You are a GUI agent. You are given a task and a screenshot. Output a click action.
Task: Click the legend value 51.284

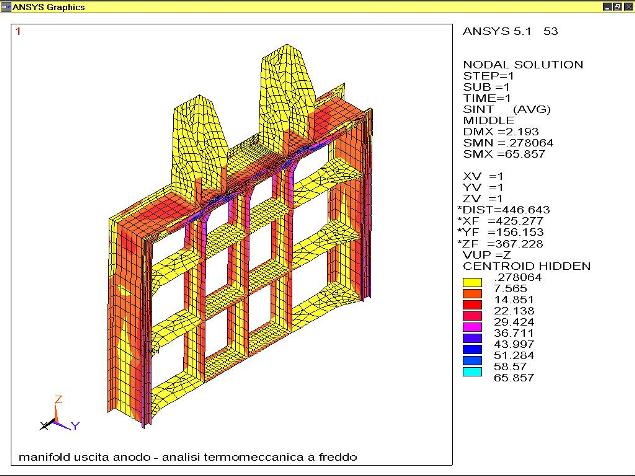click(514, 356)
